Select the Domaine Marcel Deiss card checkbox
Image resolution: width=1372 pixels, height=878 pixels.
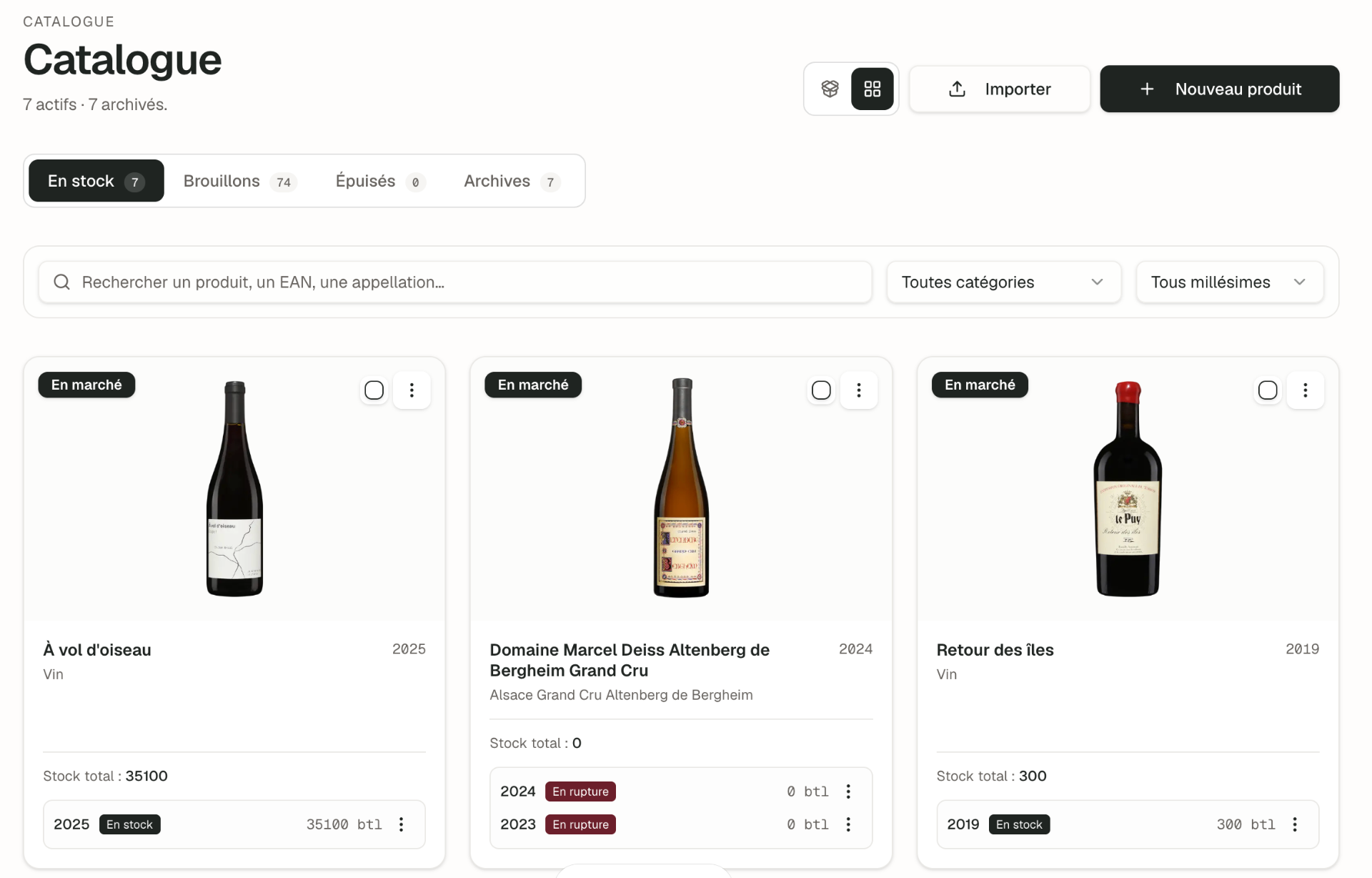click(x=821, y=390)
